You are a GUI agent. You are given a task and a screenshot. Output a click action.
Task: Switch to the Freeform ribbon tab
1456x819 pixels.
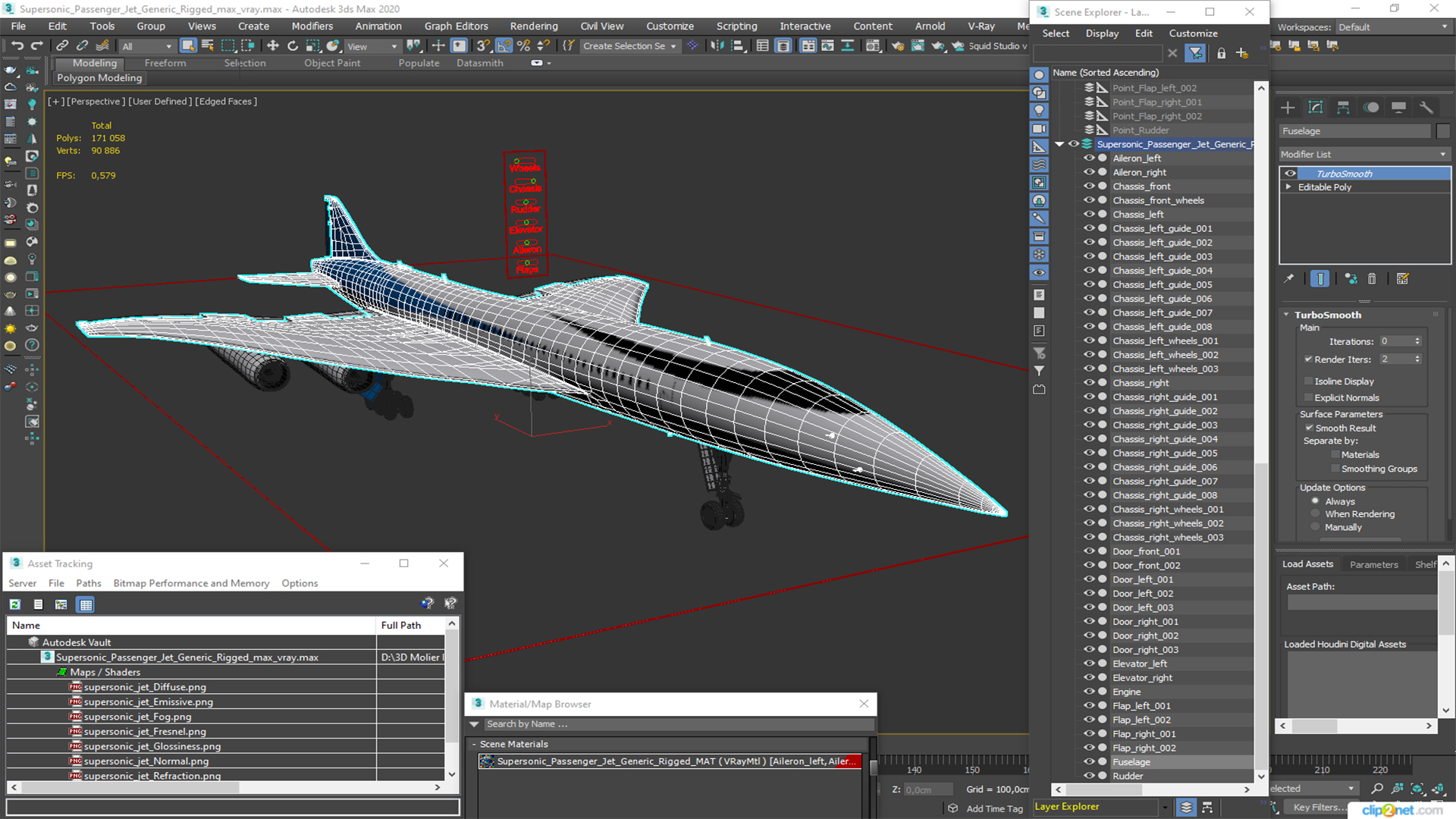tap(165, 63)
